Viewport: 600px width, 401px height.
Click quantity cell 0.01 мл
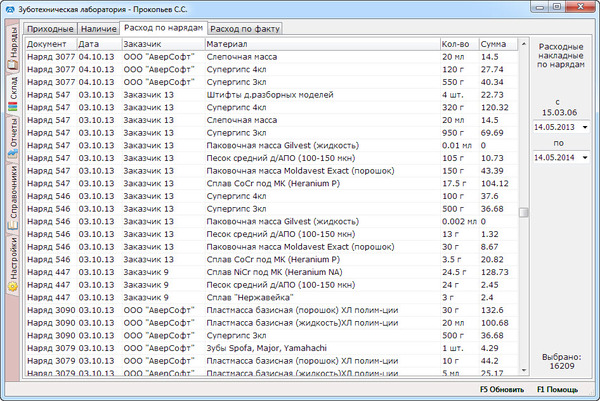tap(457, 145)
